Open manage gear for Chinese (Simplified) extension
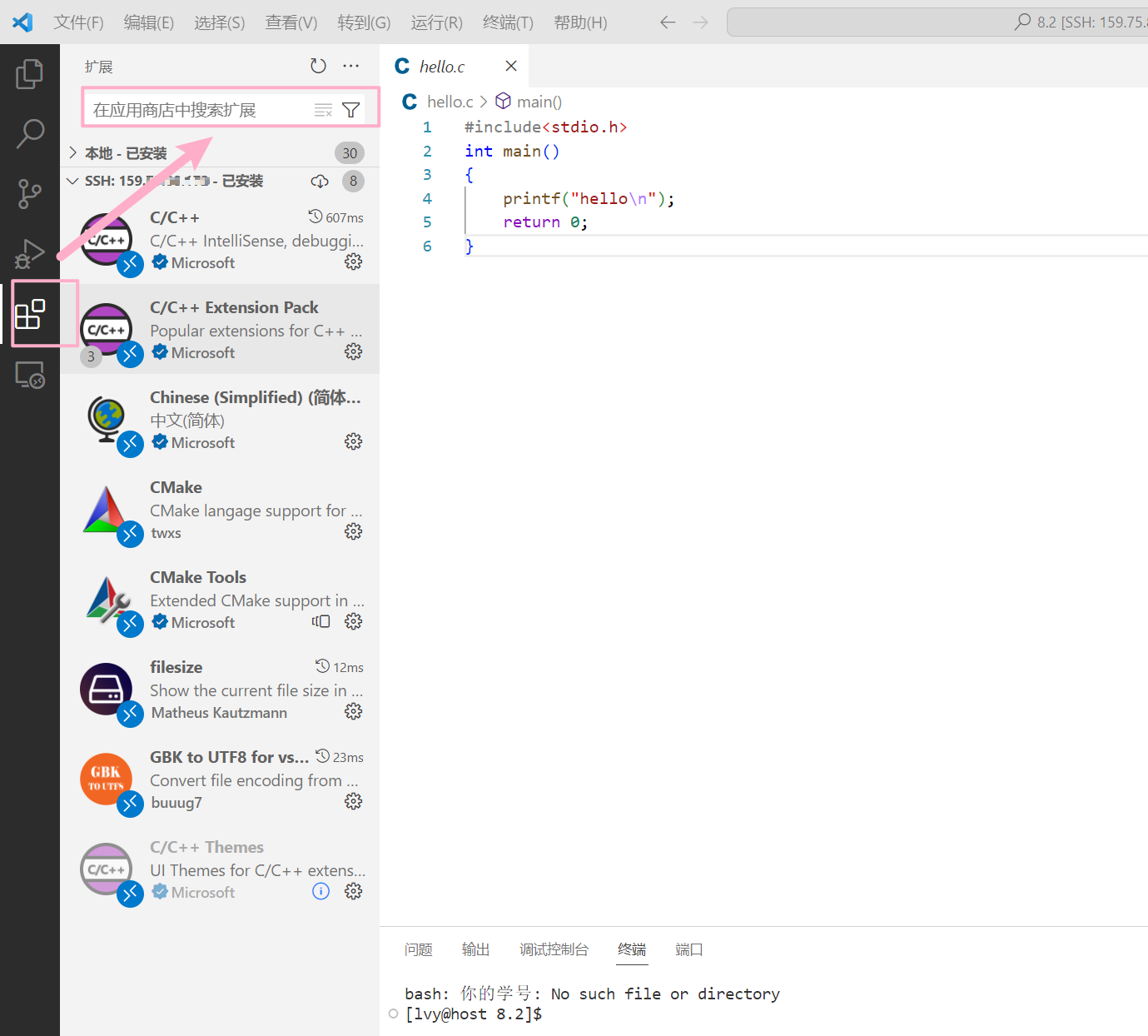The height and width of the screenshot is (1036, 1148). [x=354, y=441]
